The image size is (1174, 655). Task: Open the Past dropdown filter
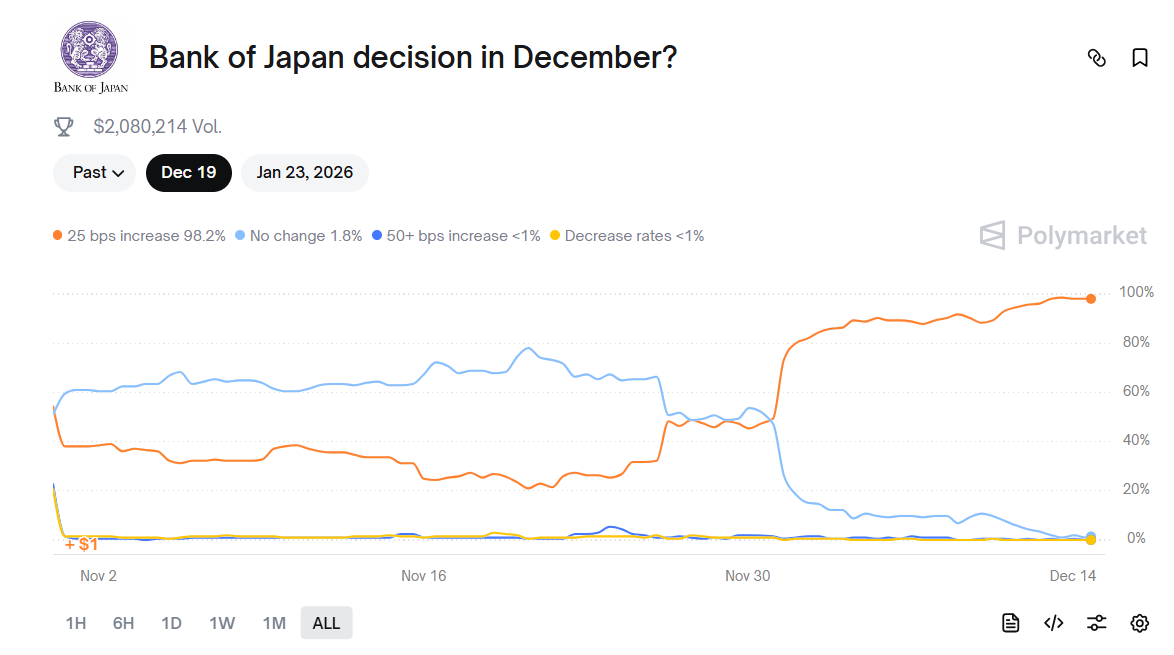click(x=94, y=172)
